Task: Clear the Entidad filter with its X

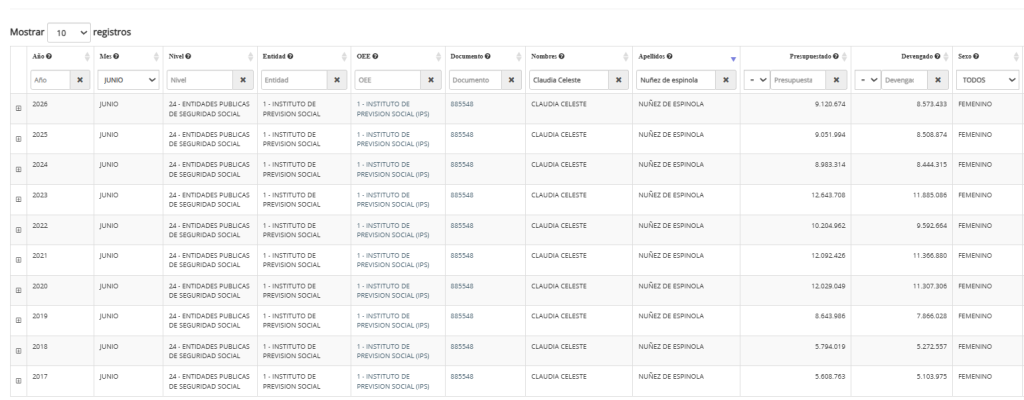Action: point(337,80)
